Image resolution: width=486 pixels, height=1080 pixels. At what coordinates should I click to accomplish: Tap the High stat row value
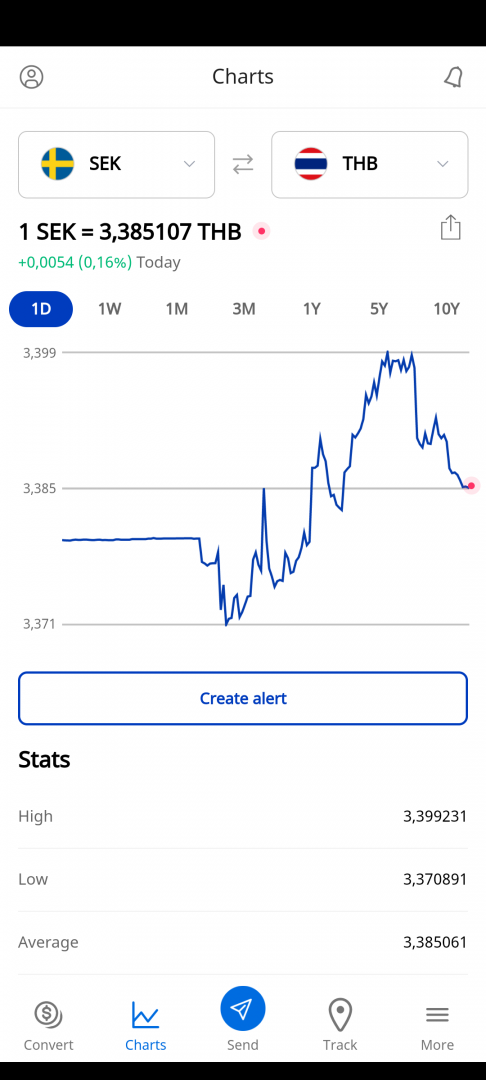tap(435, 816)
